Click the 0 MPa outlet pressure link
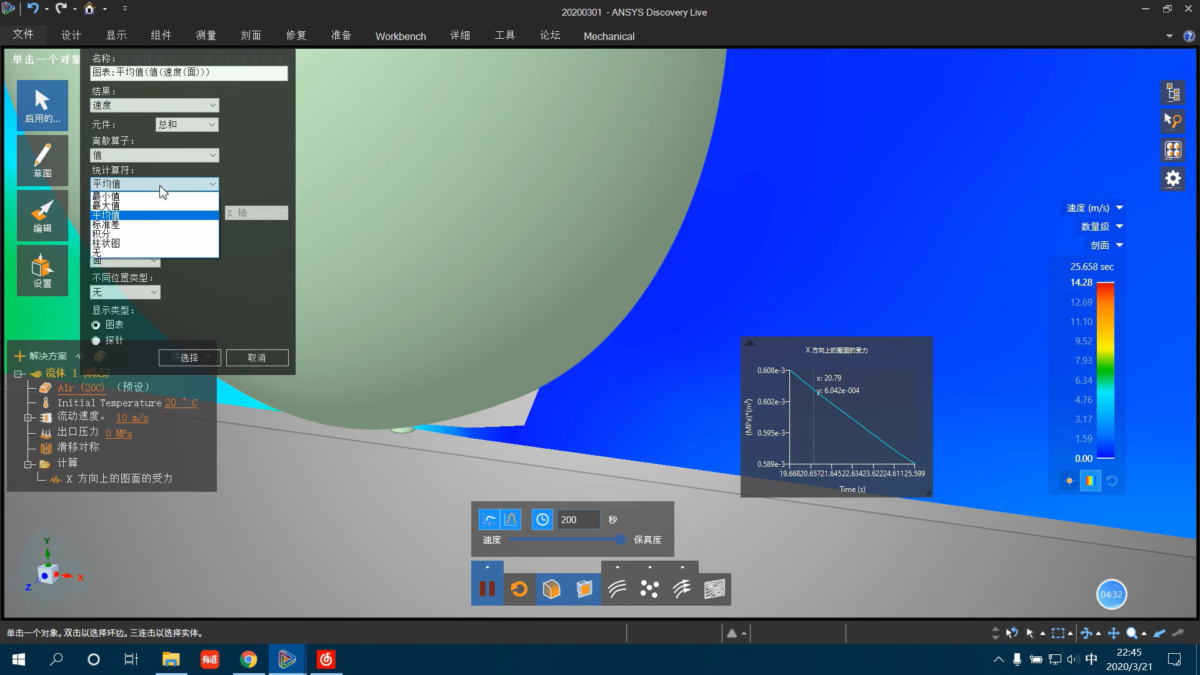1200x675 pixels. [119, 433]
